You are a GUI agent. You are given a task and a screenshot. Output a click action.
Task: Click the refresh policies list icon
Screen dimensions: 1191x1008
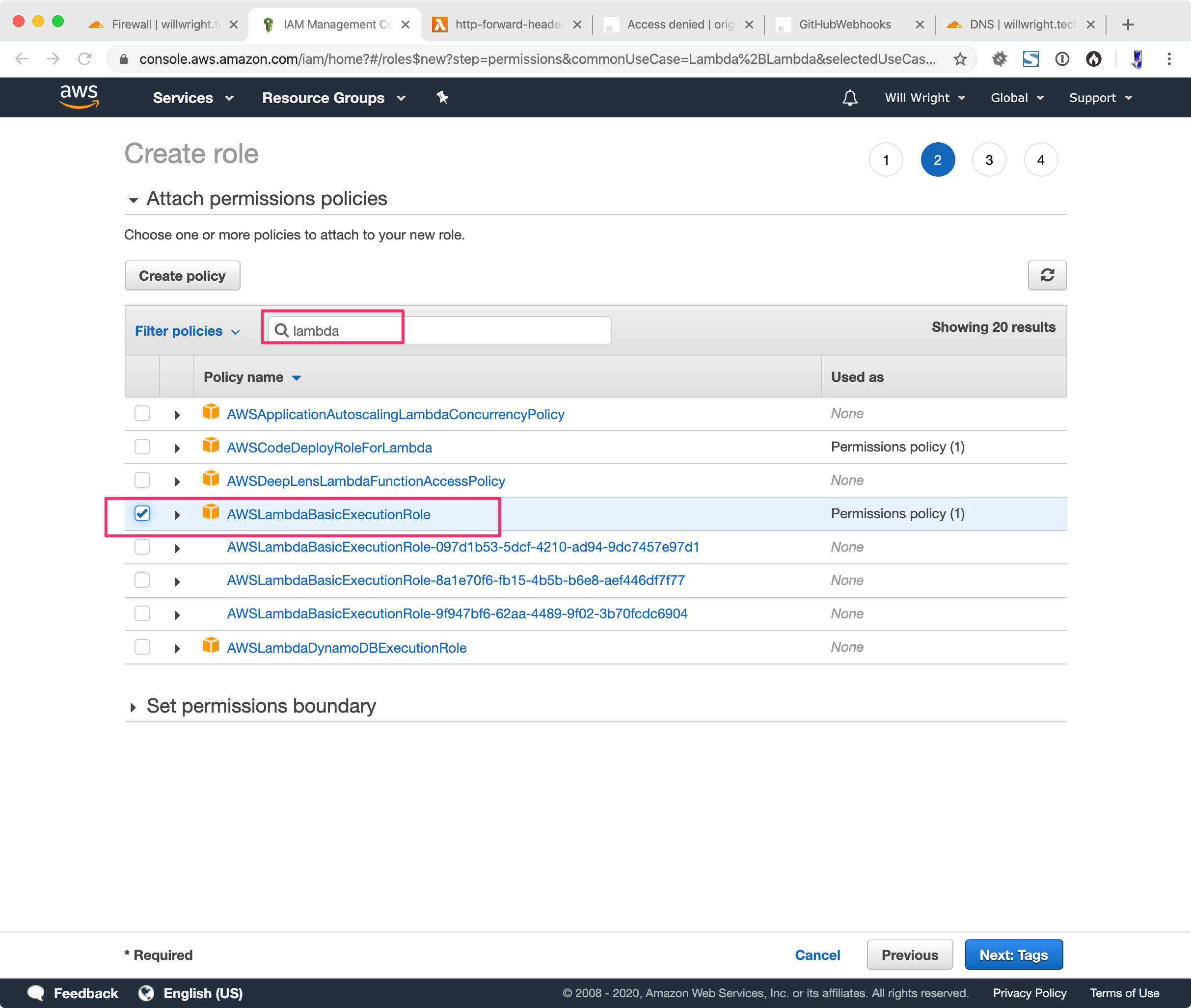[x=1047, y=275]
